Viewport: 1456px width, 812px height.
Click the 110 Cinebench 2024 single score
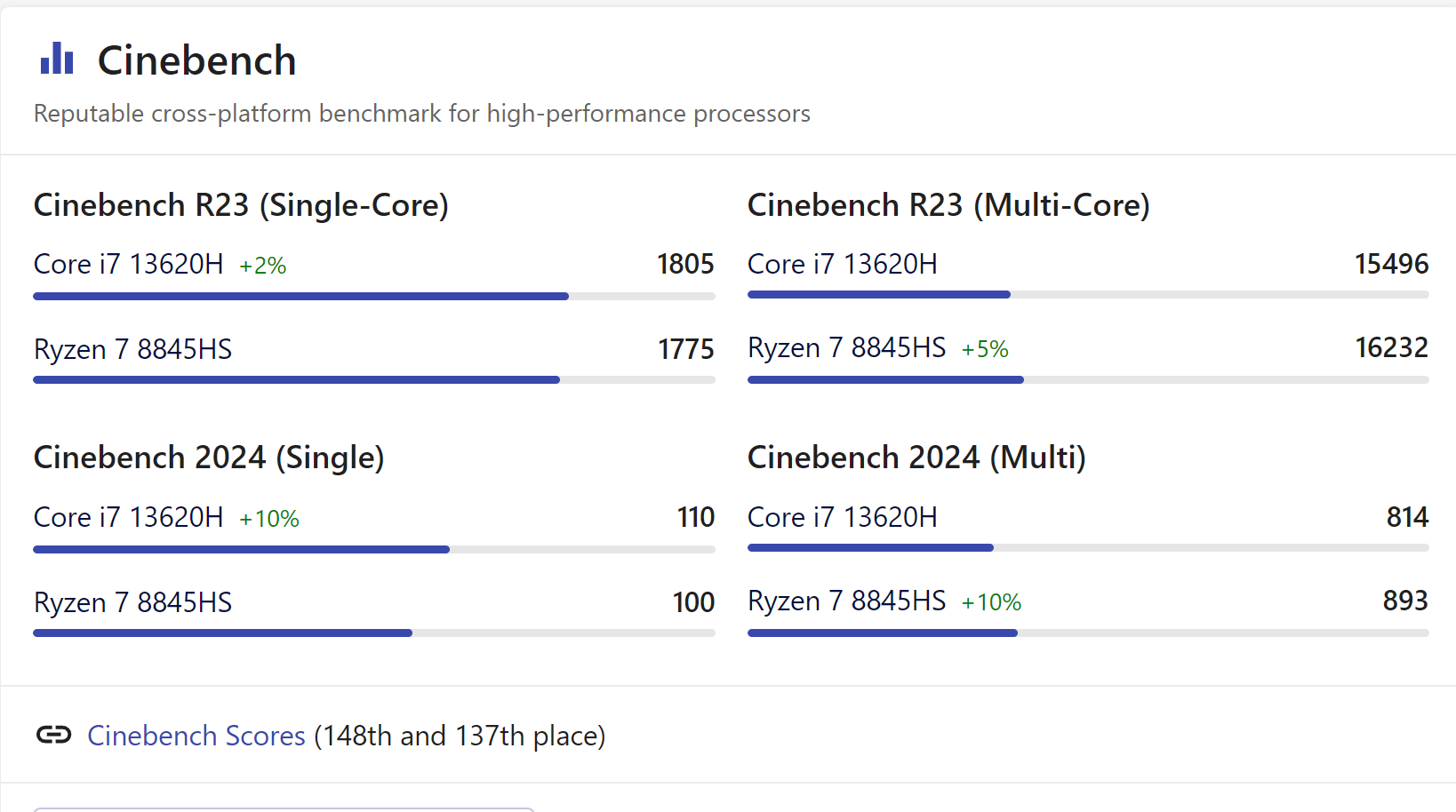click(x=696, y=517)
